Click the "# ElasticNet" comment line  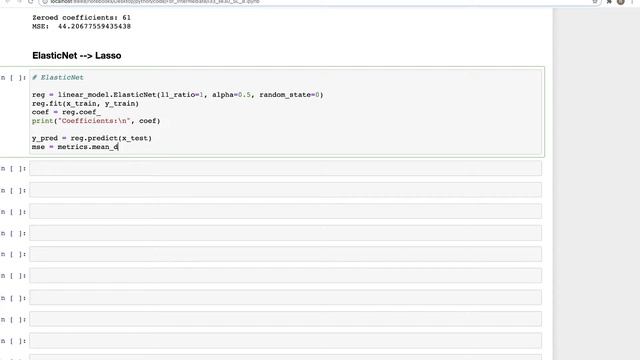click(x=58, y=78)
